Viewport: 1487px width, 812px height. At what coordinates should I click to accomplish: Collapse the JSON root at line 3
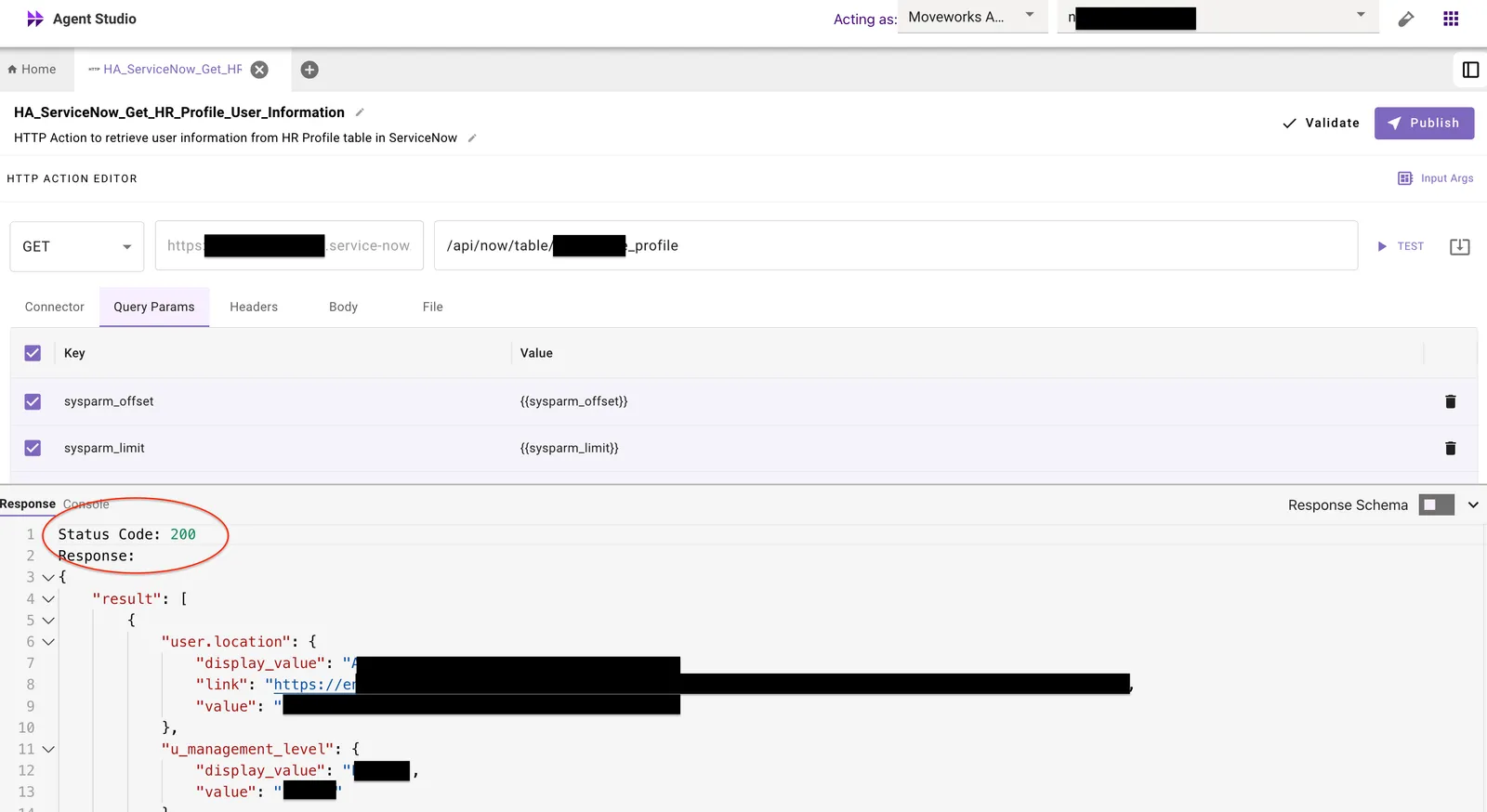pyautogui.click(x=48, y=578)
